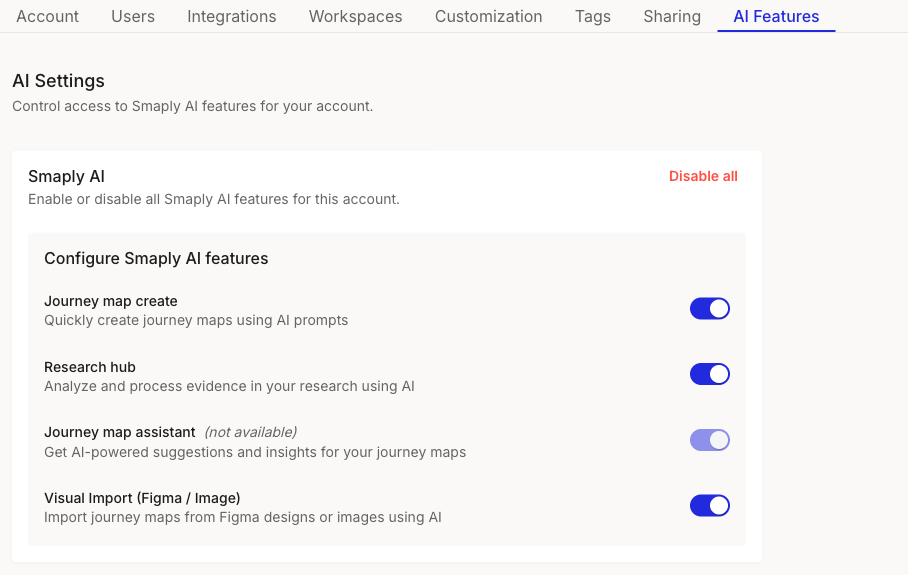
Task: Click the 'Smaply AI' section title
Action: [67, 176]
